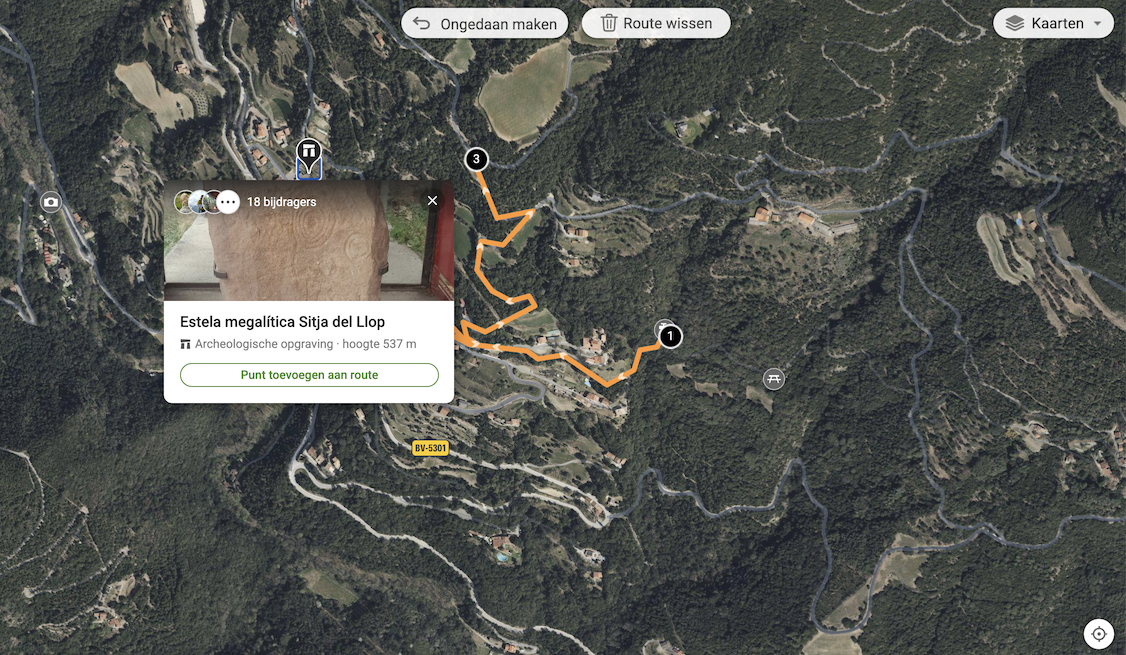
Task: Click the trash can icon
Action: coord(608,23)
